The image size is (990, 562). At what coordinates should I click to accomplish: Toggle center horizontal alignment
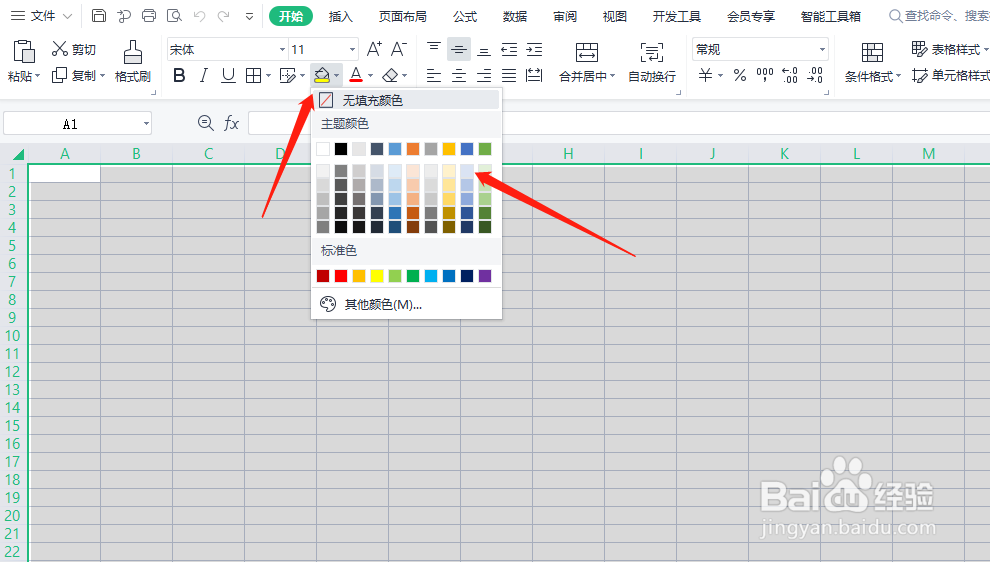[459, 76]
